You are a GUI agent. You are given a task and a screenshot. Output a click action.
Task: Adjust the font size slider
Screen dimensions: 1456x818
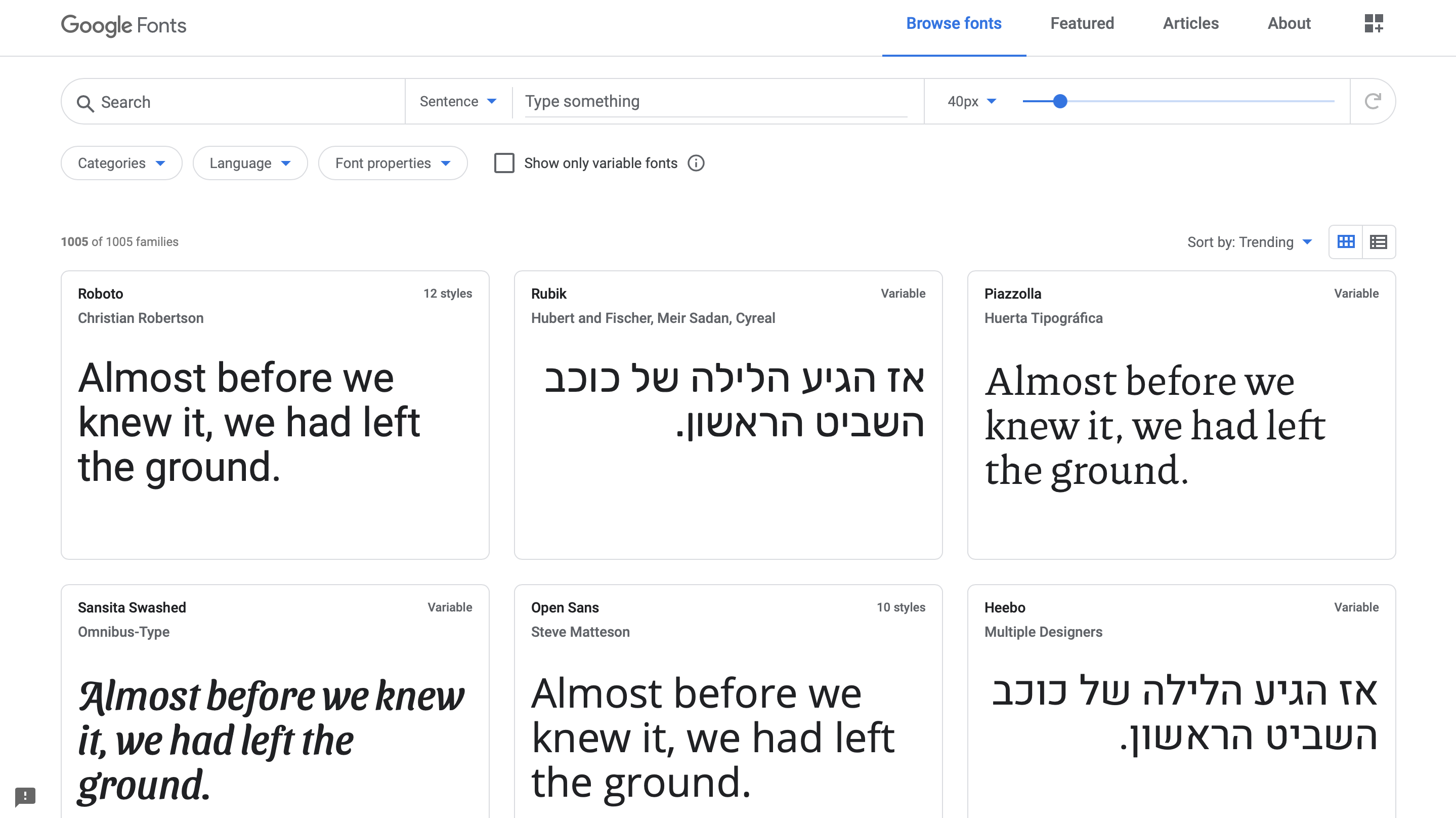point(1061,101)
